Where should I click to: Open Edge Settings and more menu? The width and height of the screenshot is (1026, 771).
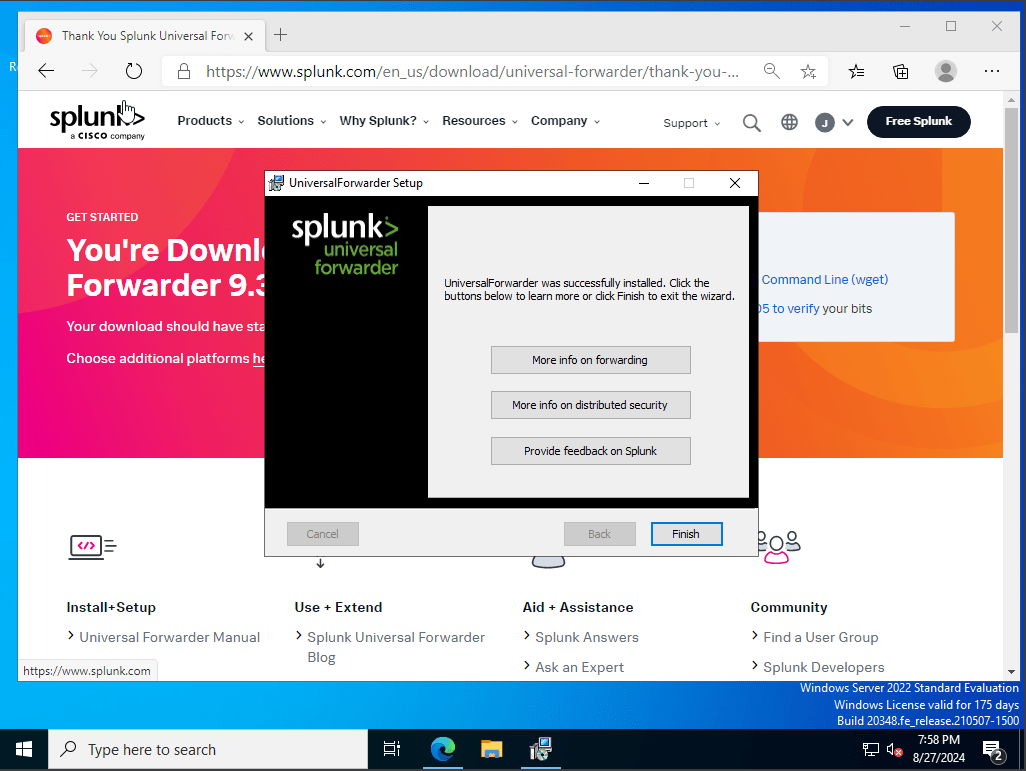pos(991,71)
